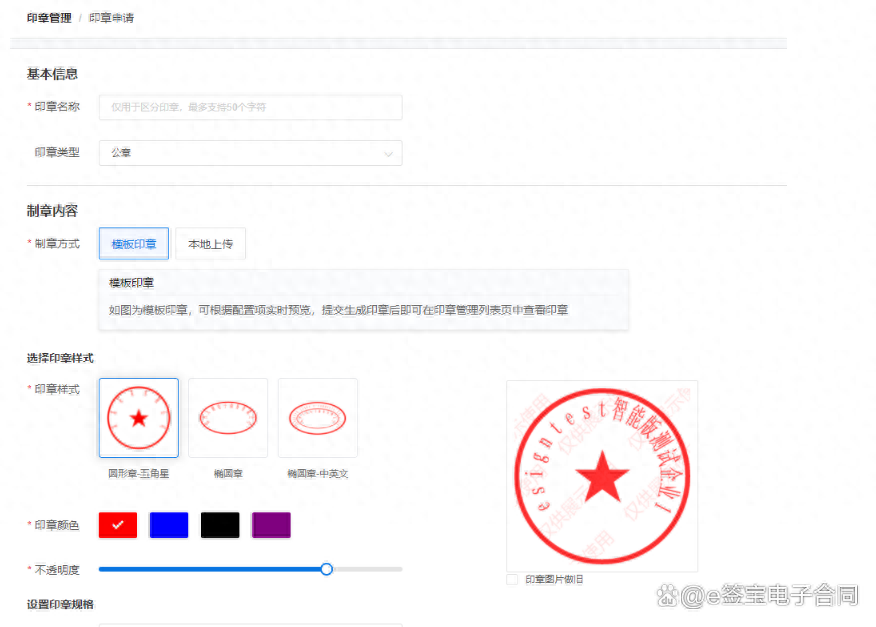Screen dimensions: 876x627
Task: Click the seal preview image
Action: pyautogui.click(x=602, y=476)
